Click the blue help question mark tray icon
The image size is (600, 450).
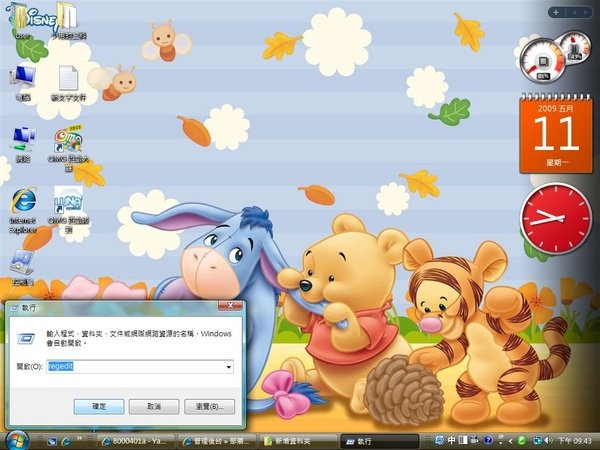coord(488,440)
